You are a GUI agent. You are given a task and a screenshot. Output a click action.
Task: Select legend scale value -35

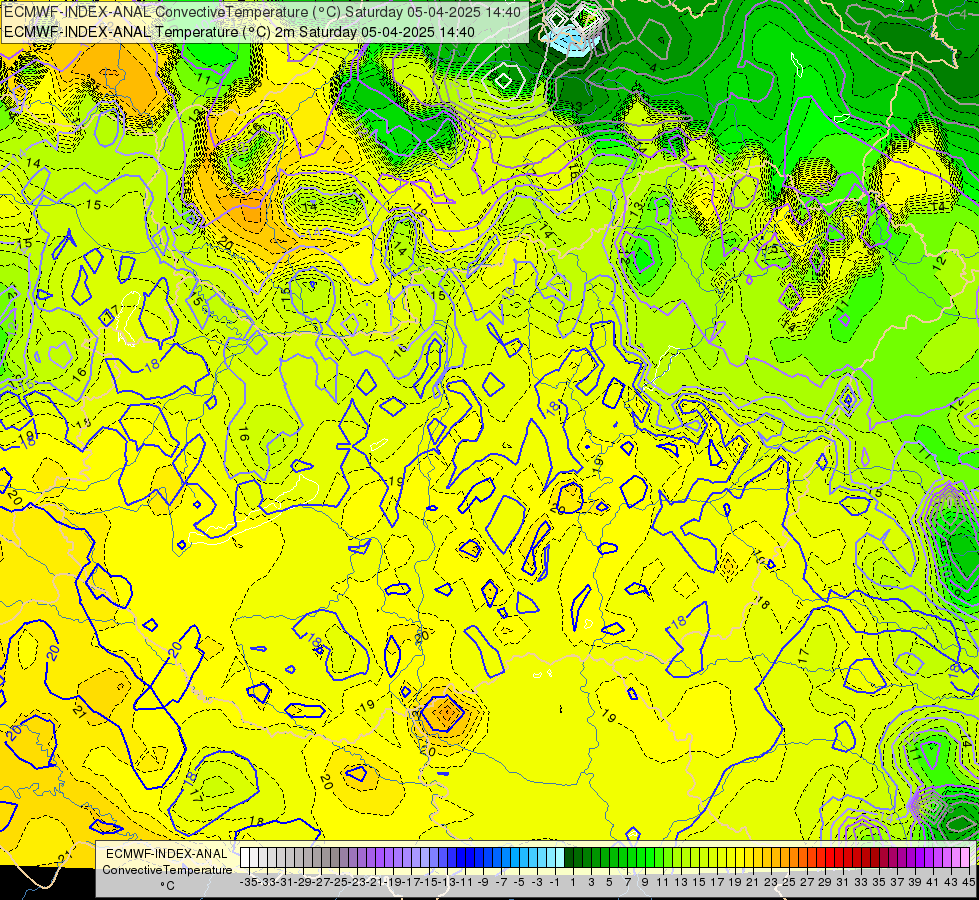click(248, 882)
